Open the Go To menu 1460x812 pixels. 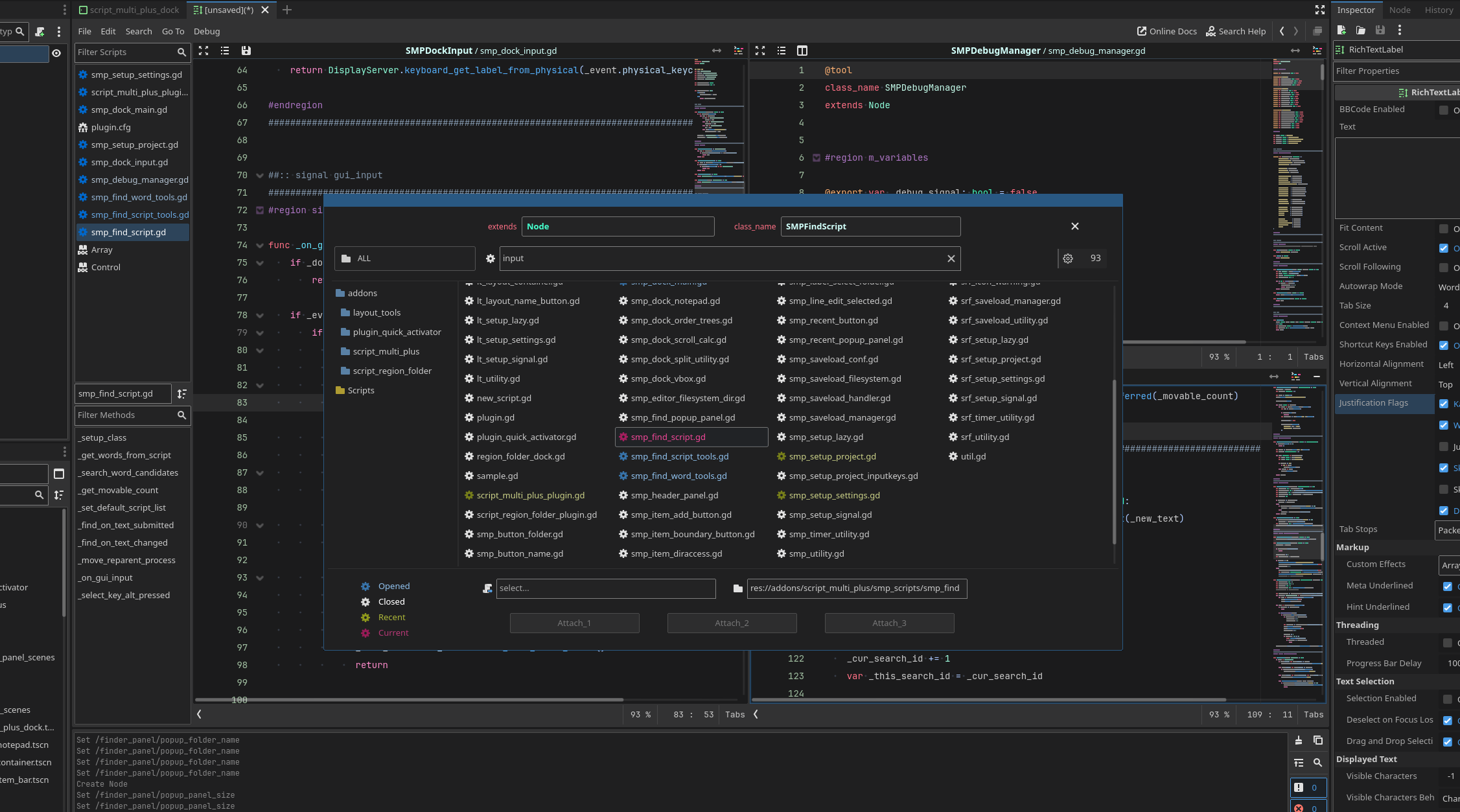[x=173, y=31]
